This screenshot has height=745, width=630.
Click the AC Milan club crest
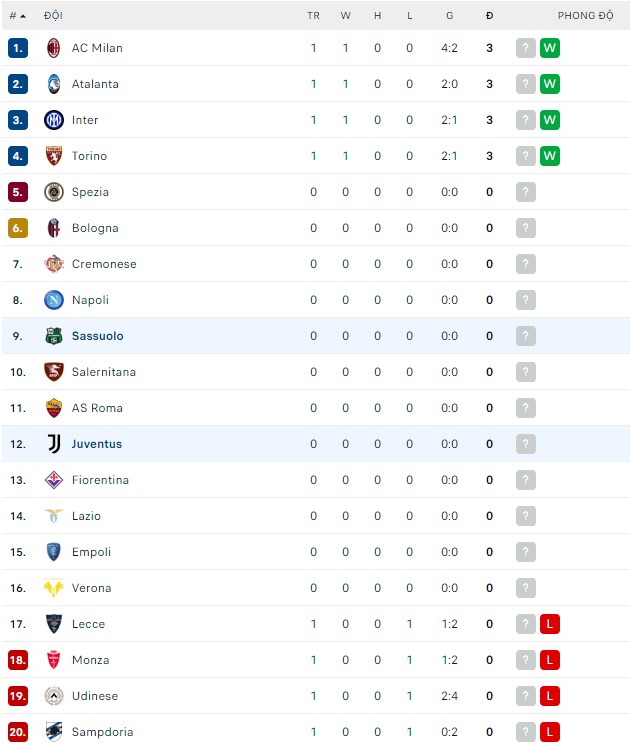[x=54, y=48]
